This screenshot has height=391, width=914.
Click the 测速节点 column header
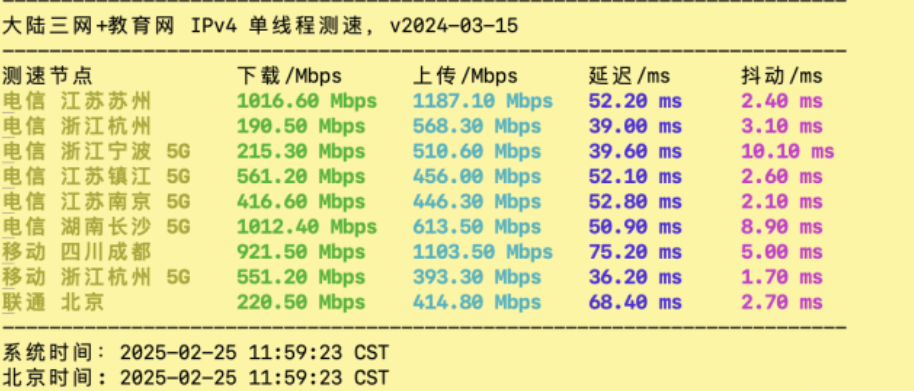(x=48, y=76)
